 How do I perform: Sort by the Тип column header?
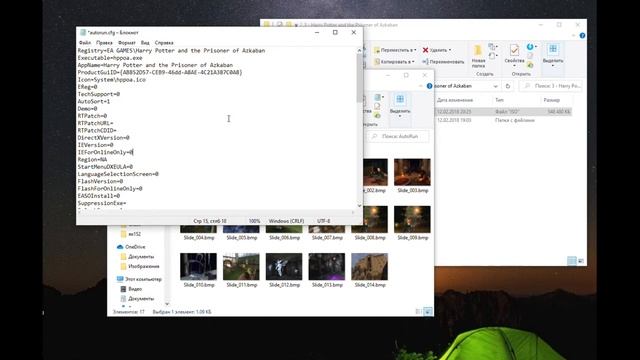pos(499,100)
